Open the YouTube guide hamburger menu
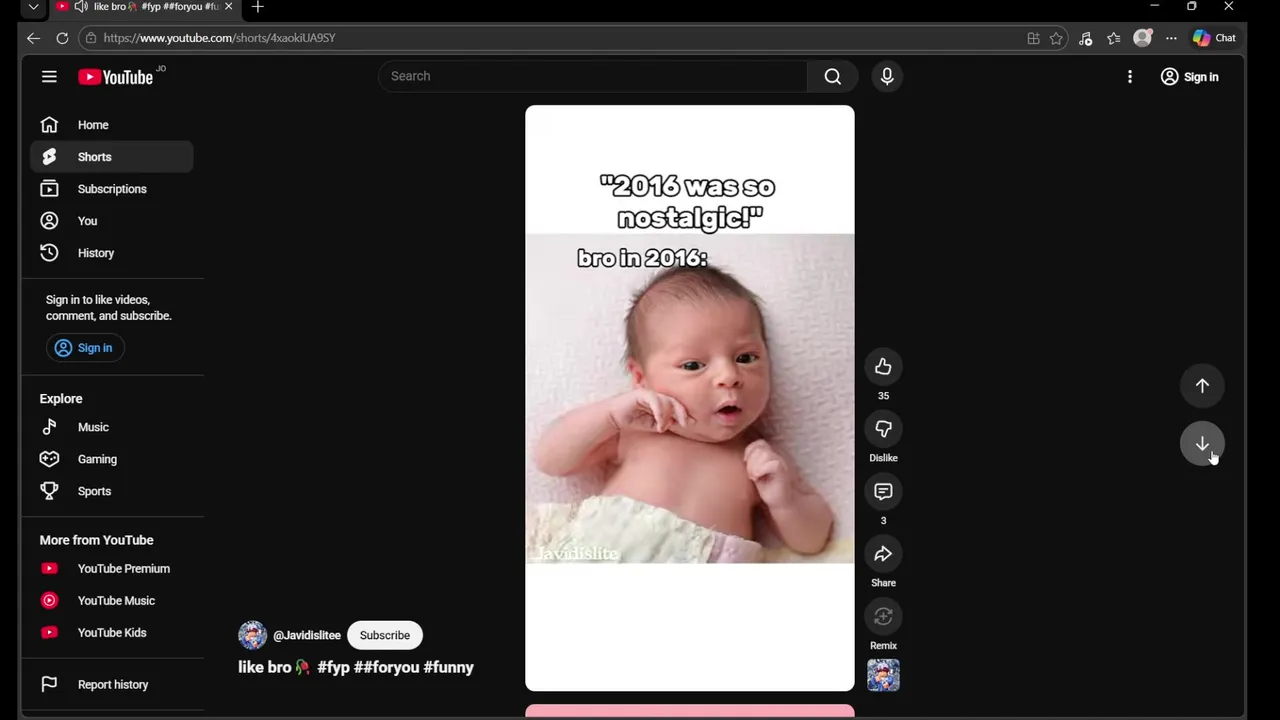Viewport: 1280px width, 720px height. pyautogui.click(x=49, y=77)
